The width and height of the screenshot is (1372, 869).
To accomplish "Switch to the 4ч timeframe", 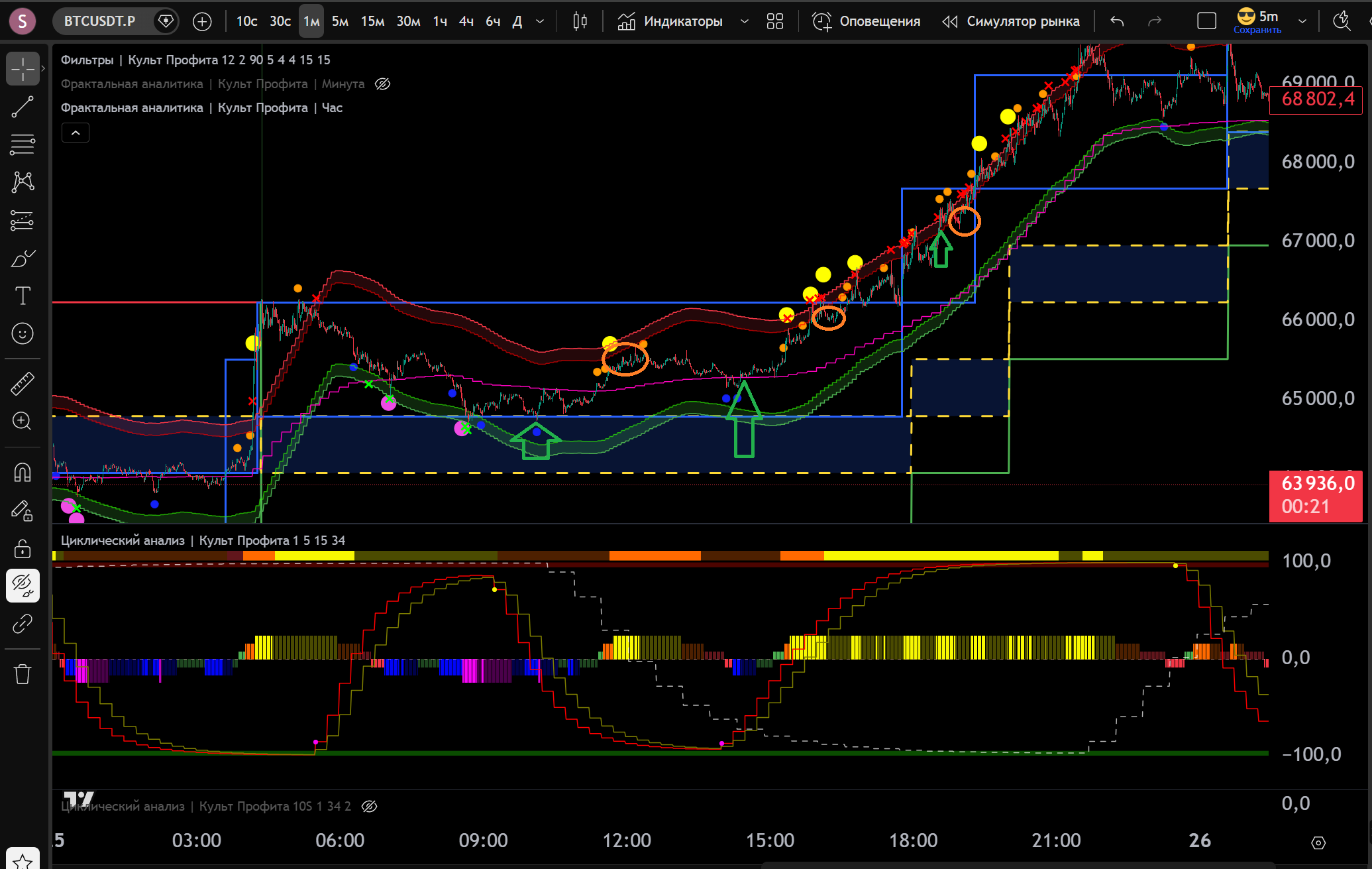I will (466, 21).
